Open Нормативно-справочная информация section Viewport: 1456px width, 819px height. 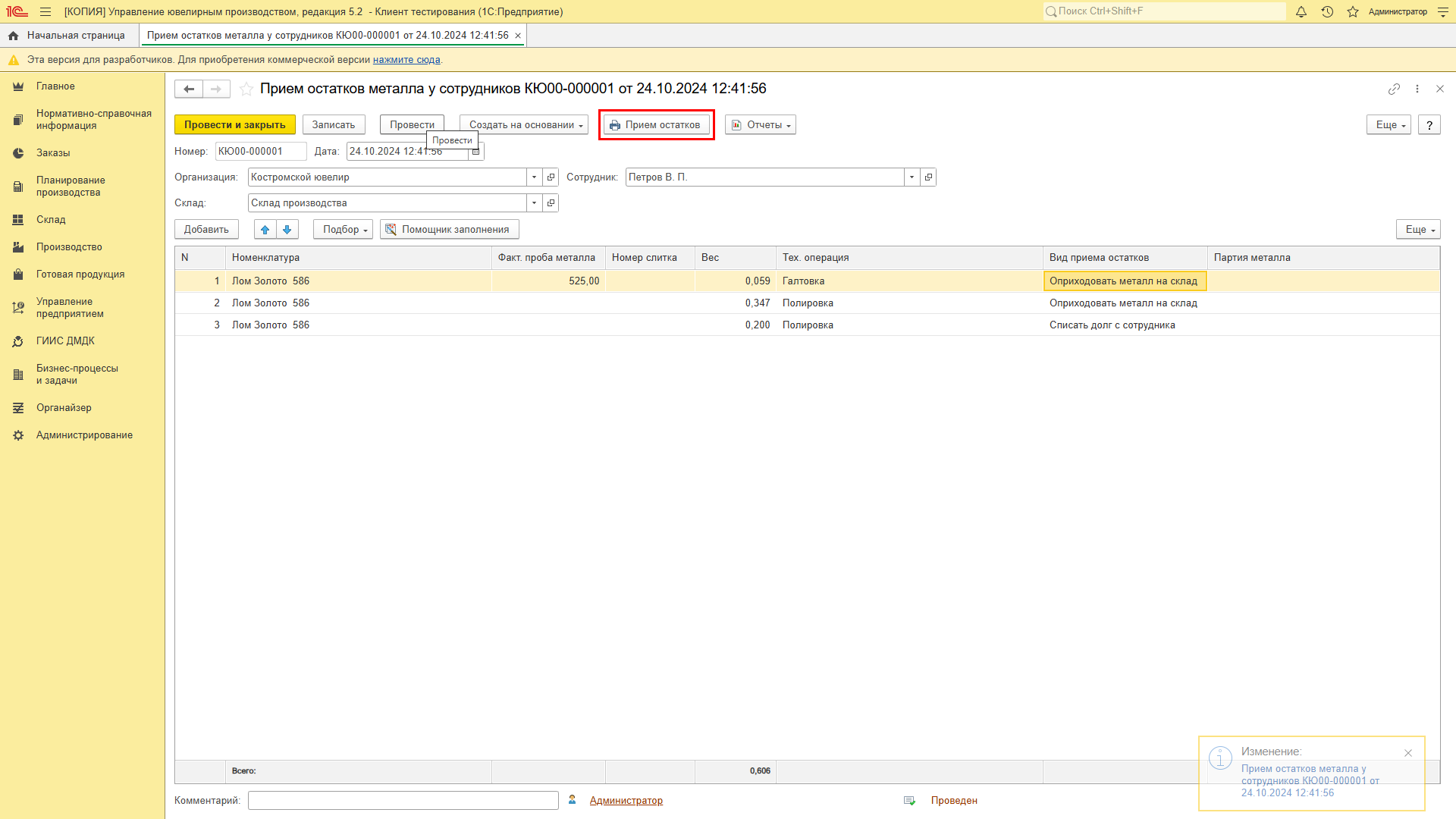pos(94,120)
